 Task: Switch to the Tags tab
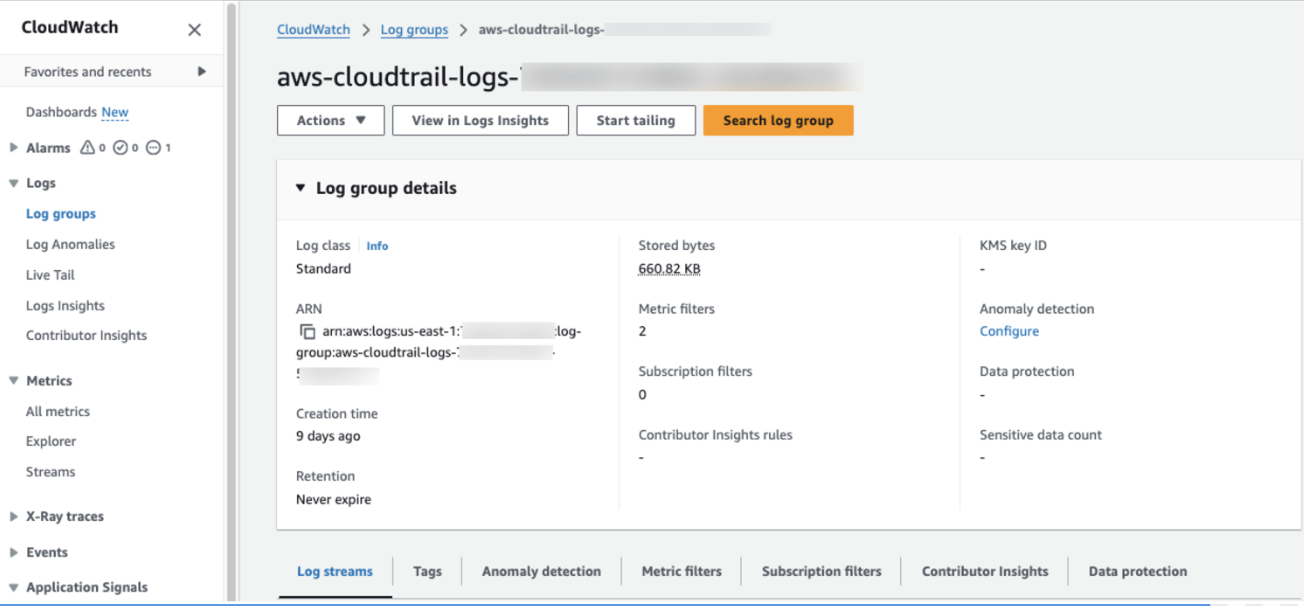(427, 571)
